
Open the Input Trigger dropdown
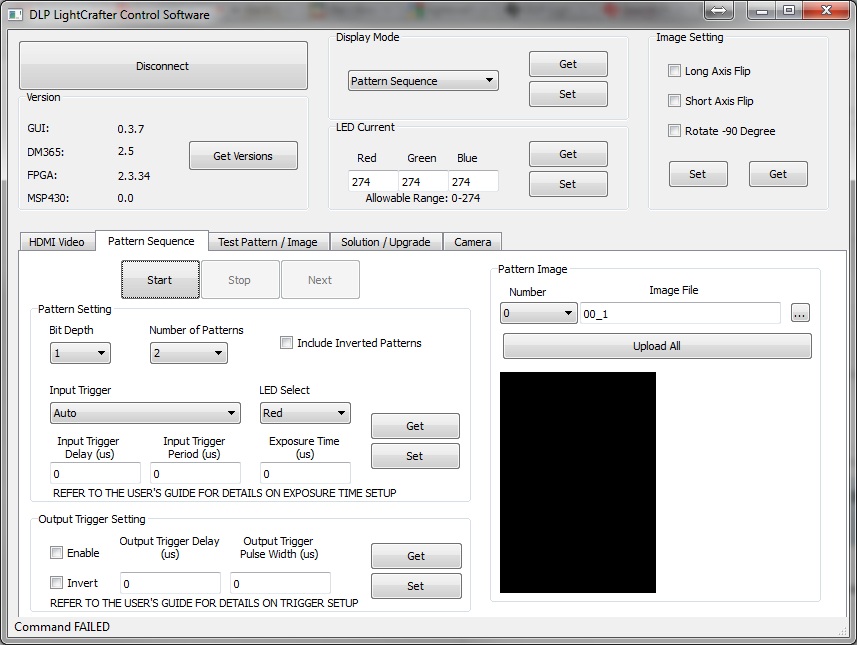tap(145, 413)
